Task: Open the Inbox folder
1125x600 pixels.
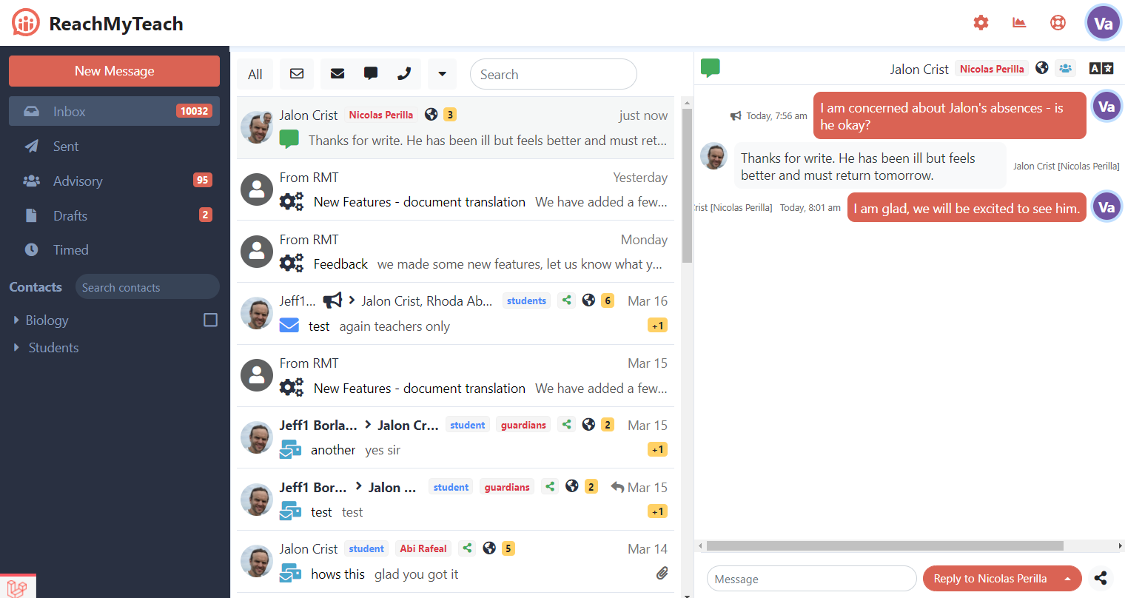Action: point(114,111)
